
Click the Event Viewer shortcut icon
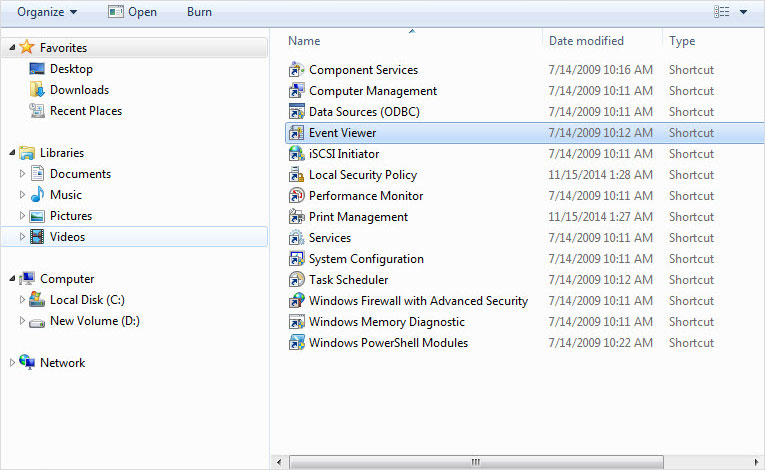296,133
